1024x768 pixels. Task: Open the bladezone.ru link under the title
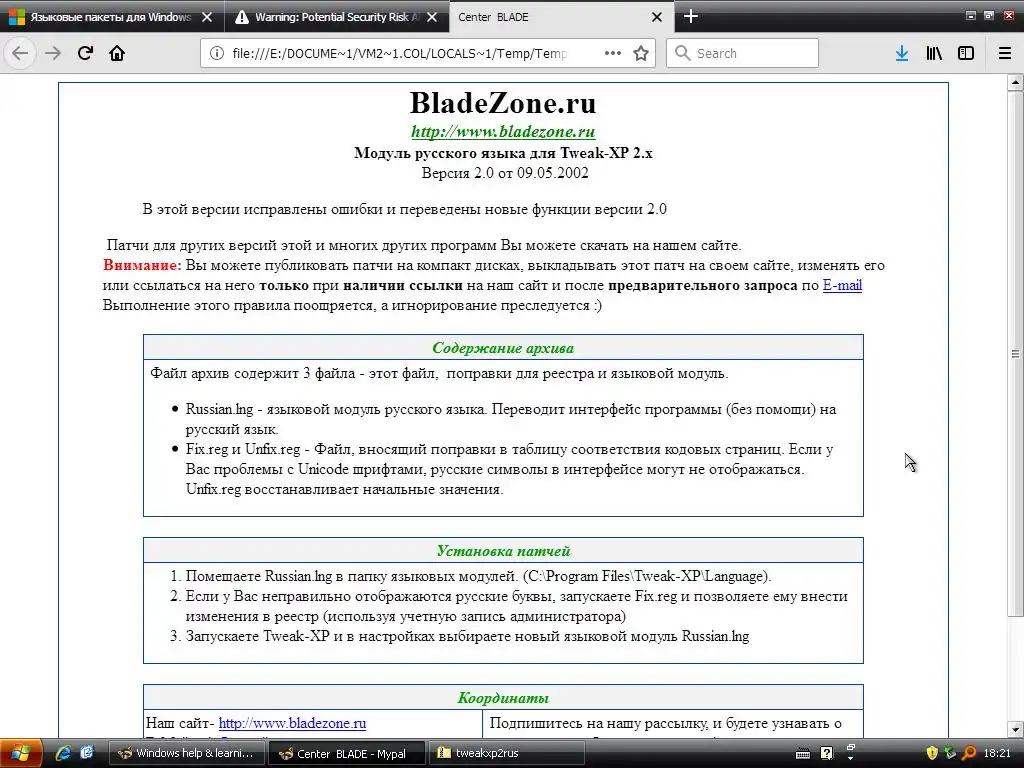click(503, 131)
